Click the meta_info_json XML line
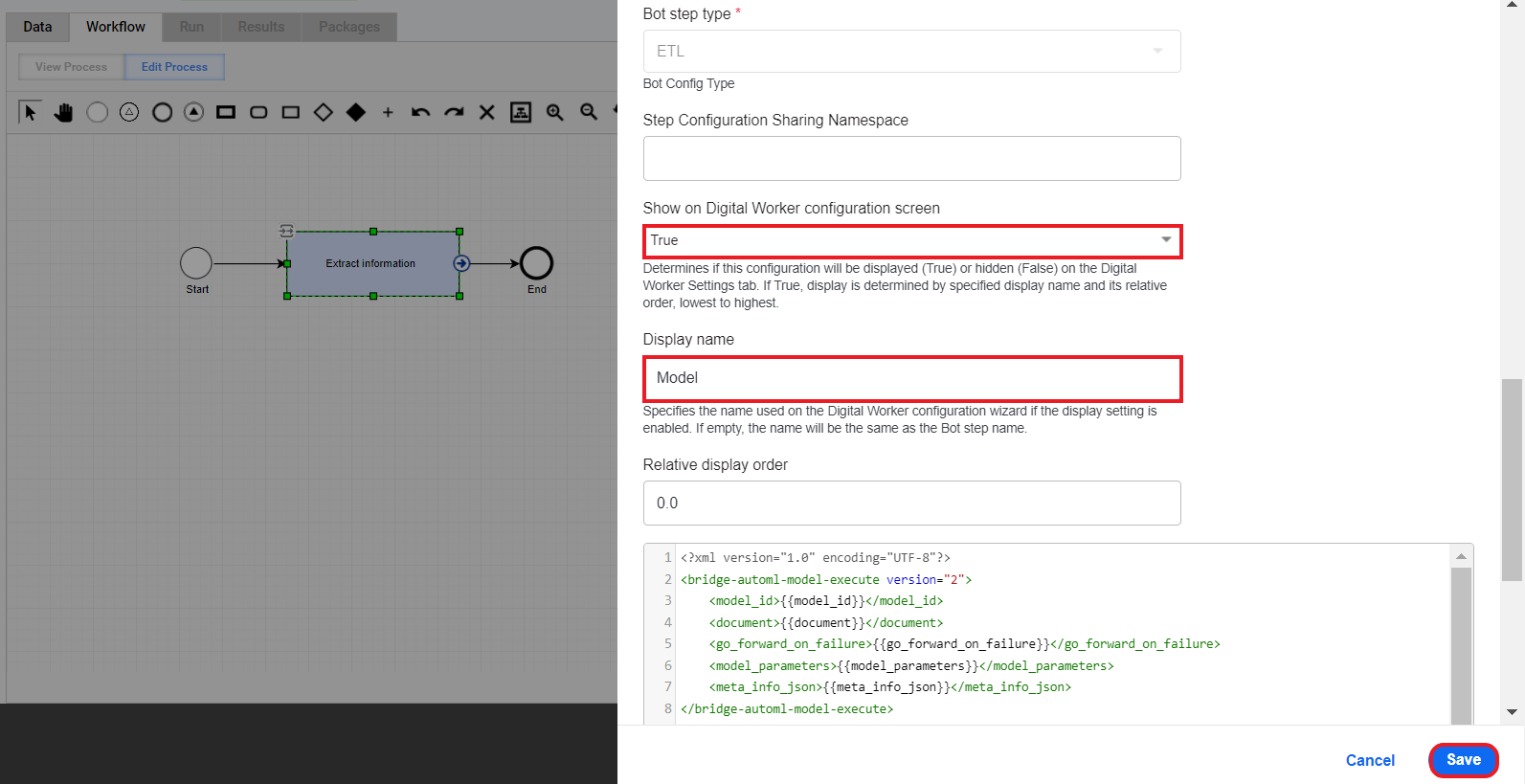 pyautogui.click(x=890, y=687)
